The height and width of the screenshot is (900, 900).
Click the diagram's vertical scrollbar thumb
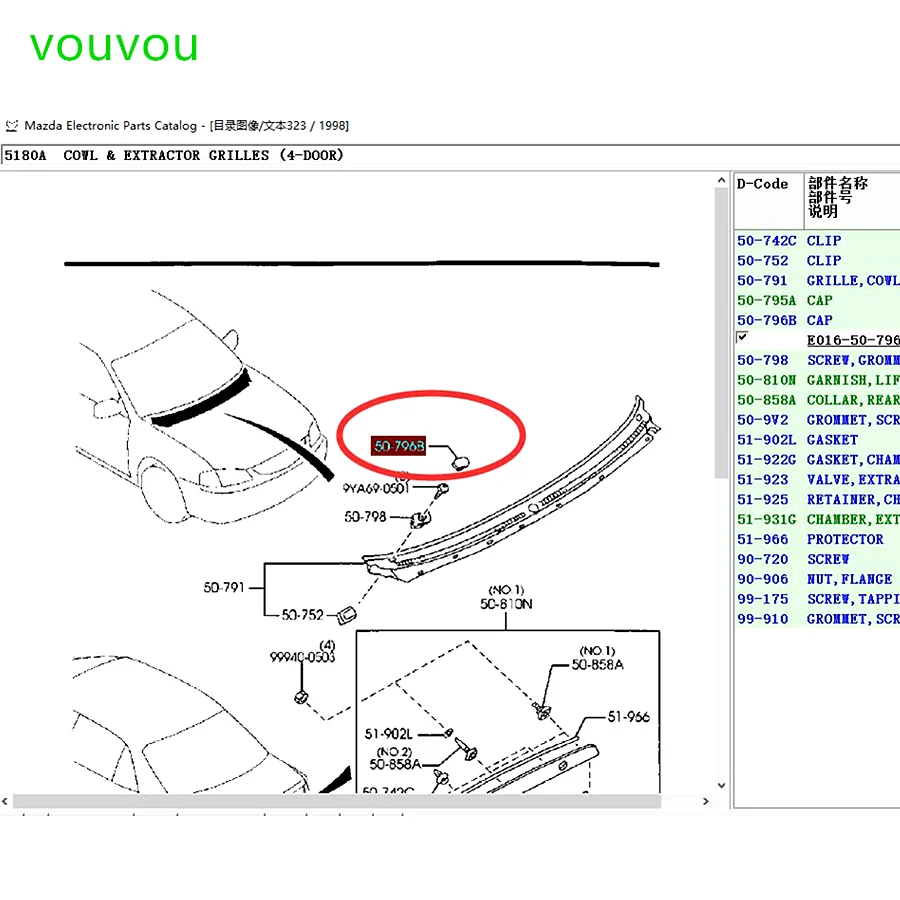tap(721, 333)
